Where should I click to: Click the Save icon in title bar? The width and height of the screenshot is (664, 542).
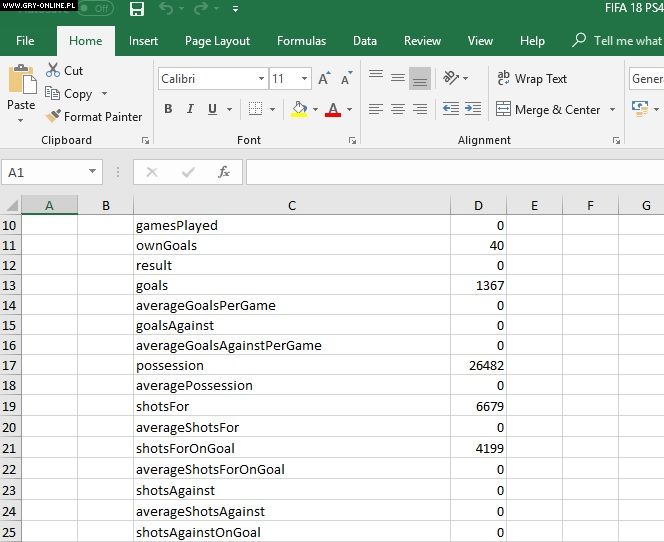tap(137, 9)
